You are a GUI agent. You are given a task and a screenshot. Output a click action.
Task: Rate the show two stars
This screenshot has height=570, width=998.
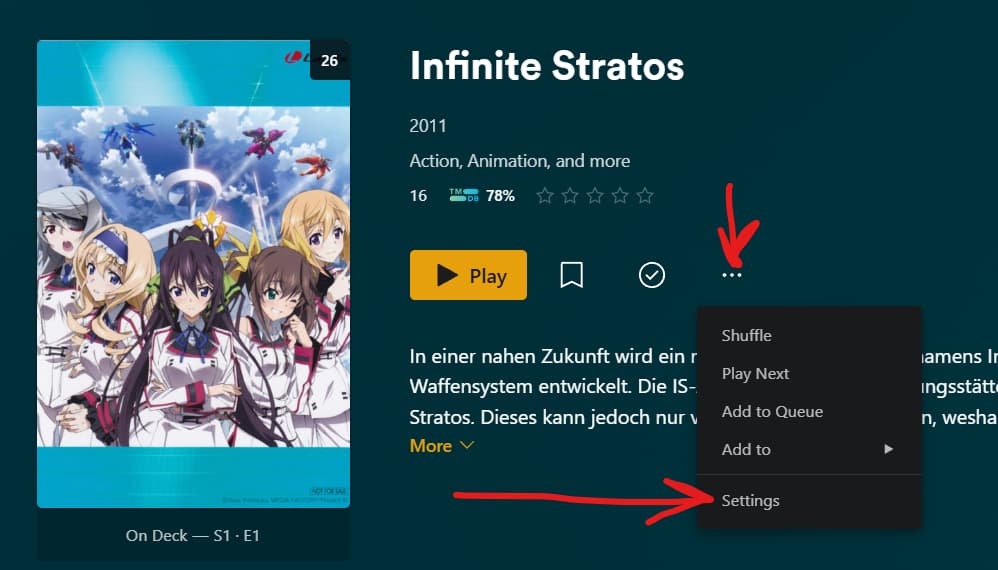click(570, 195)
